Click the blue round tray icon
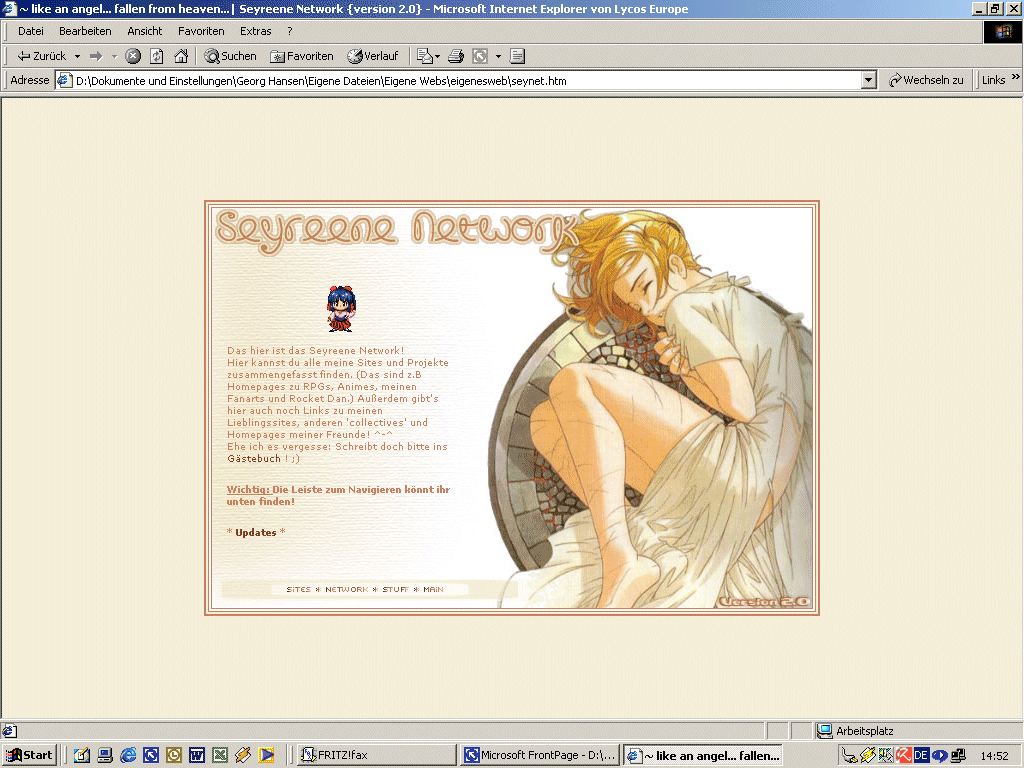This screenshot has width=1024, height=768. (x=940, y=756)
